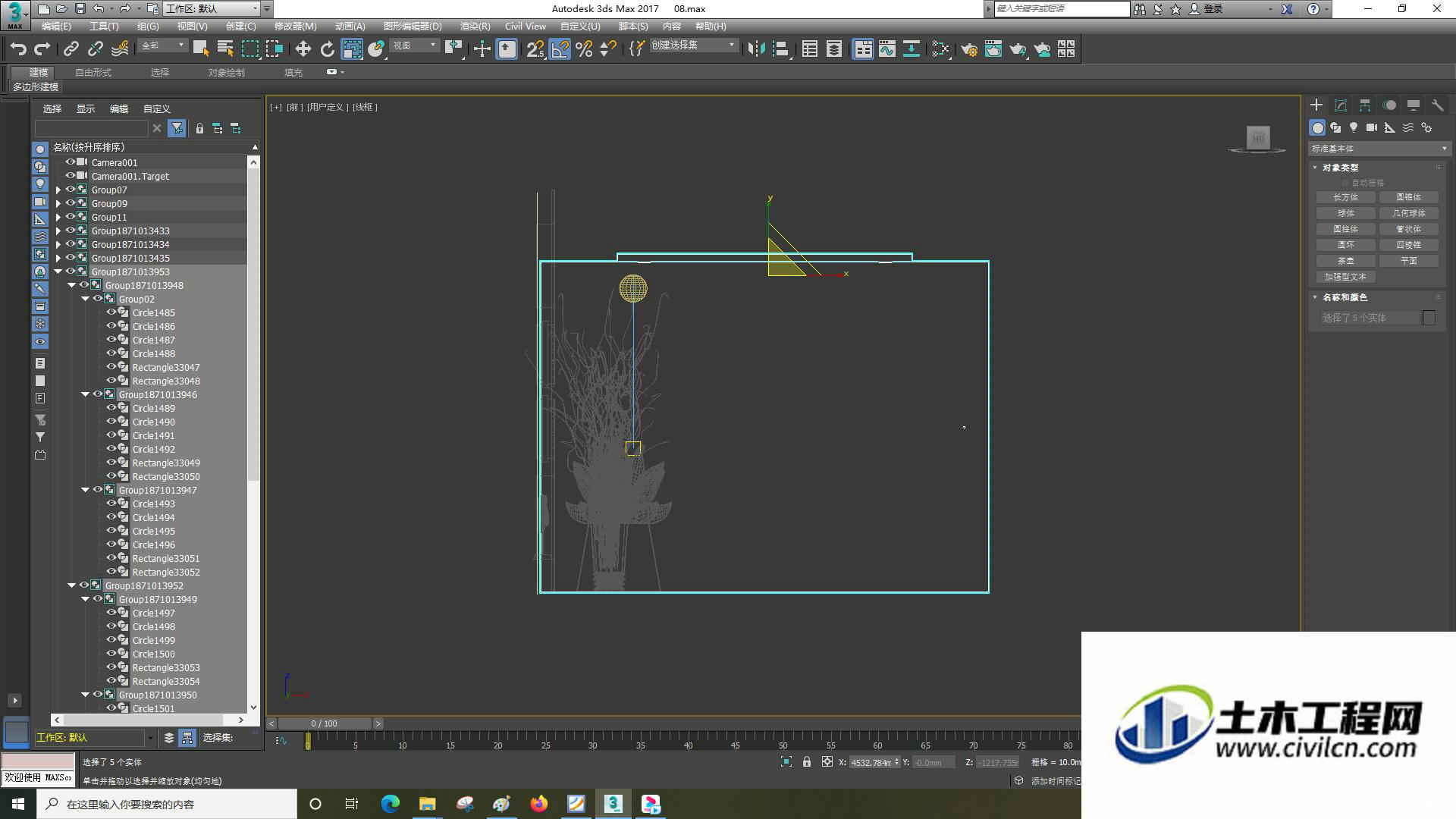Choose the Rectangular Selection Region tool
The height and width of the screenshot is (819, 1456).
point(249,49)
